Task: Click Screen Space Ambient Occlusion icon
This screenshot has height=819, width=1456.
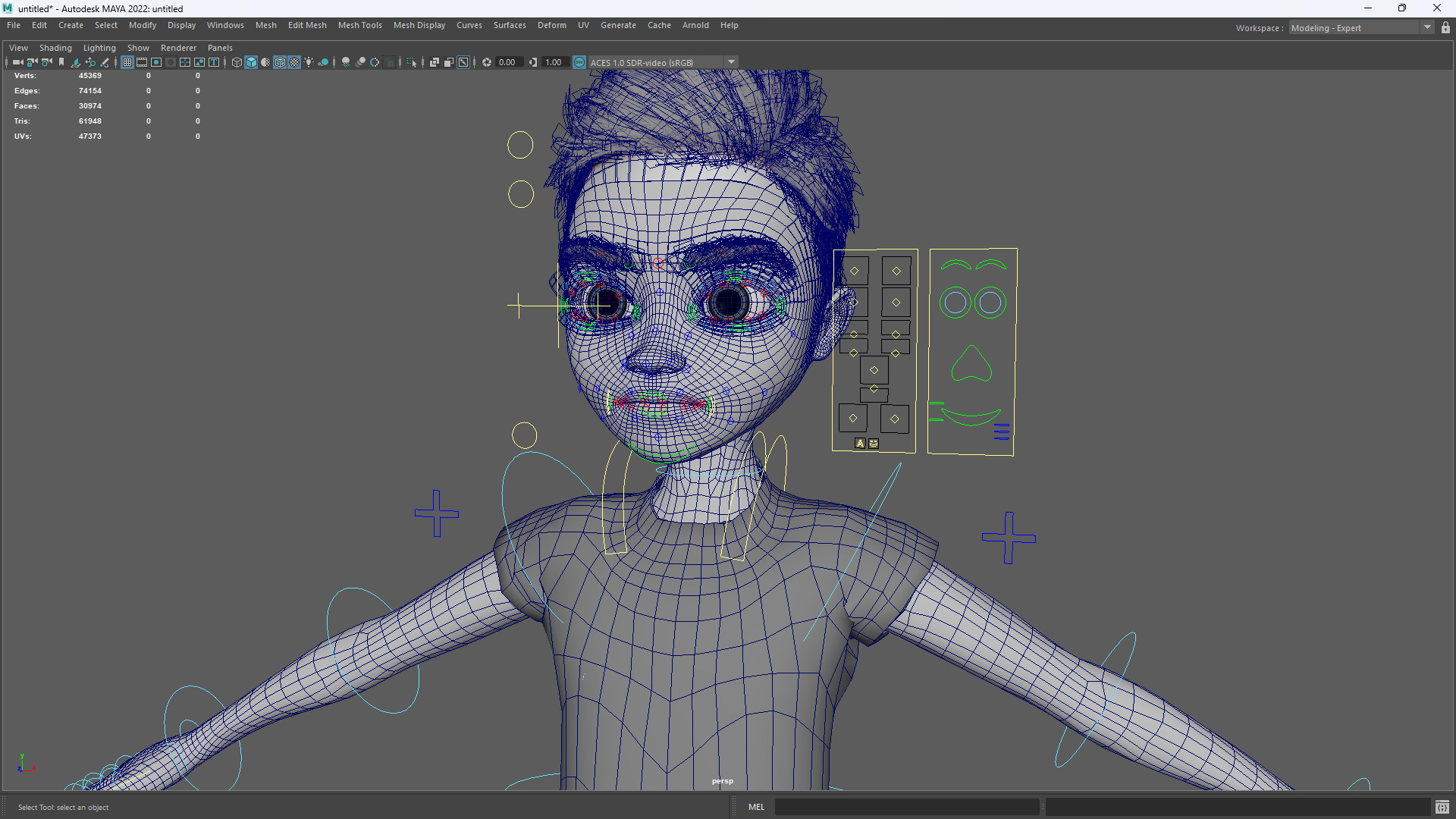Action: click(x=345, y=62)
